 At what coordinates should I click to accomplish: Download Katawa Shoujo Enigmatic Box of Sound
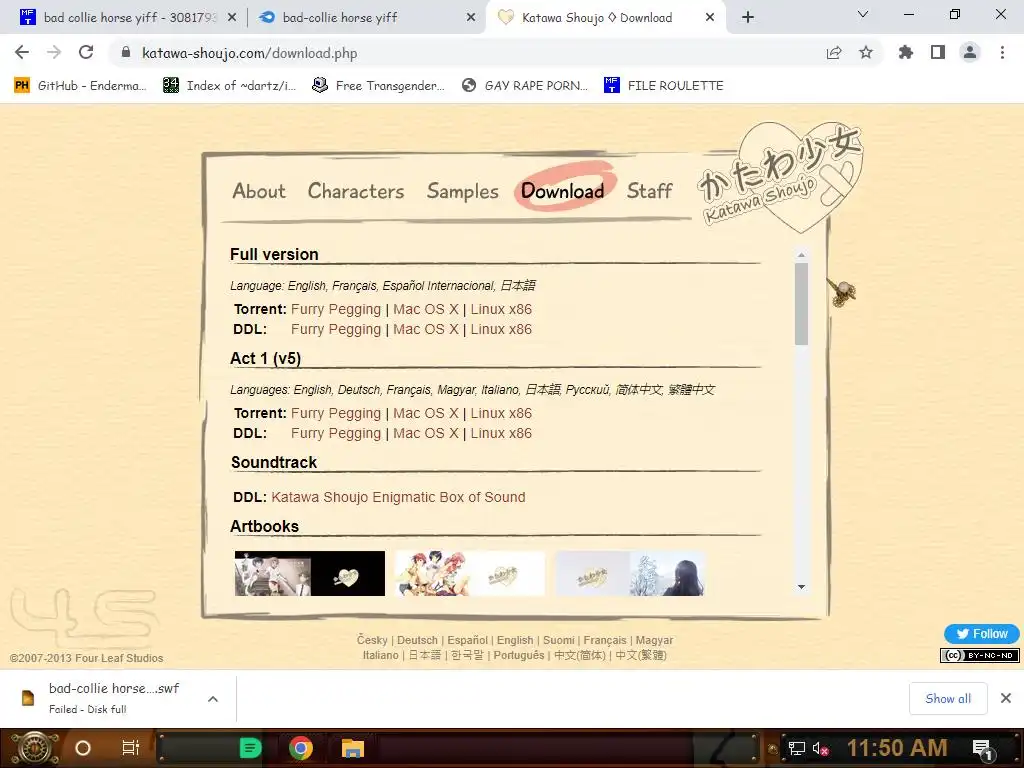click(398, 497)
